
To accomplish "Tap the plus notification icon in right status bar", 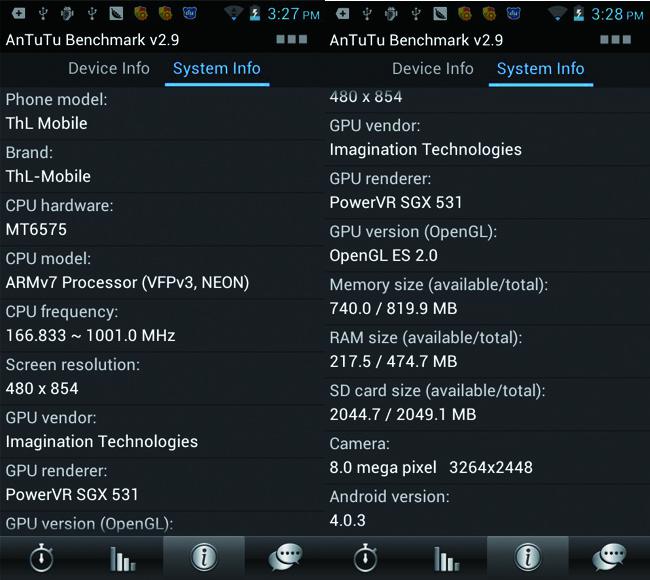I will pos(342,14).
